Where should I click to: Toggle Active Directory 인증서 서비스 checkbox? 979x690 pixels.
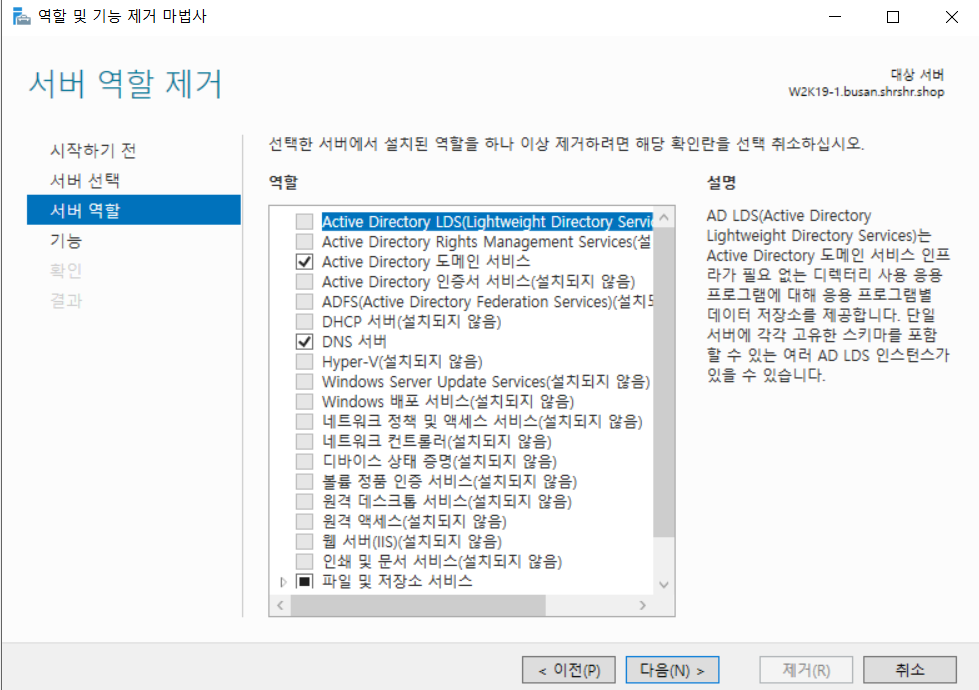pos(305,282)
